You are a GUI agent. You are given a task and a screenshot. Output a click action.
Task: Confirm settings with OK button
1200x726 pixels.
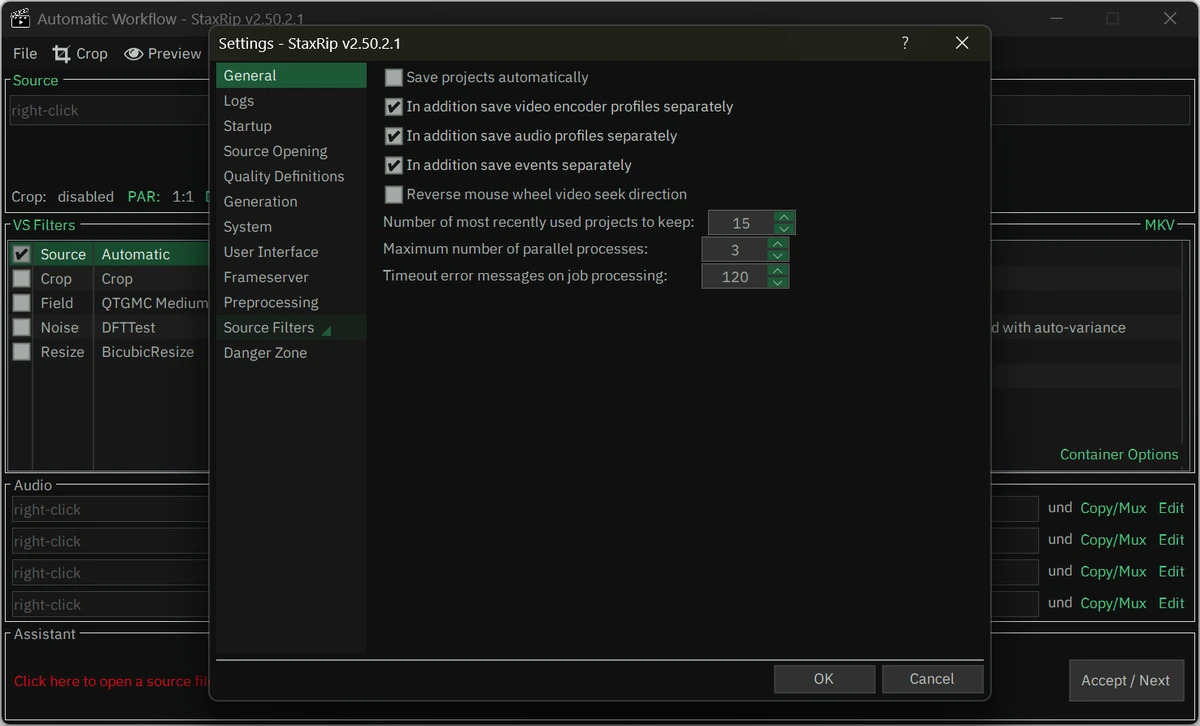click(824, 679)
